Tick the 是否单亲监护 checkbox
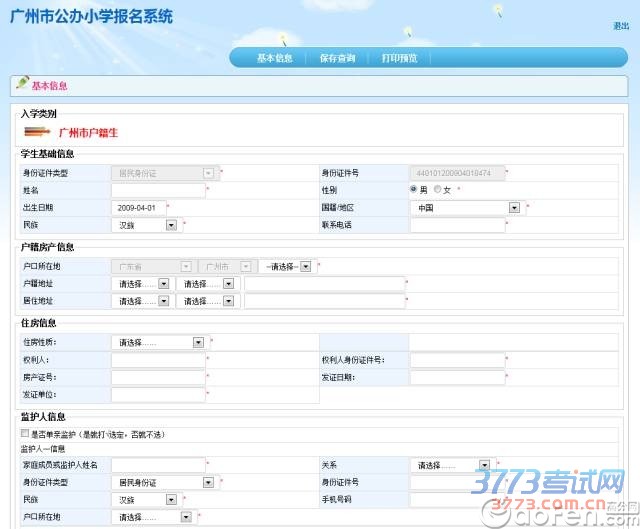This screenshot has width=640, height=529. [x=25, y=434]
